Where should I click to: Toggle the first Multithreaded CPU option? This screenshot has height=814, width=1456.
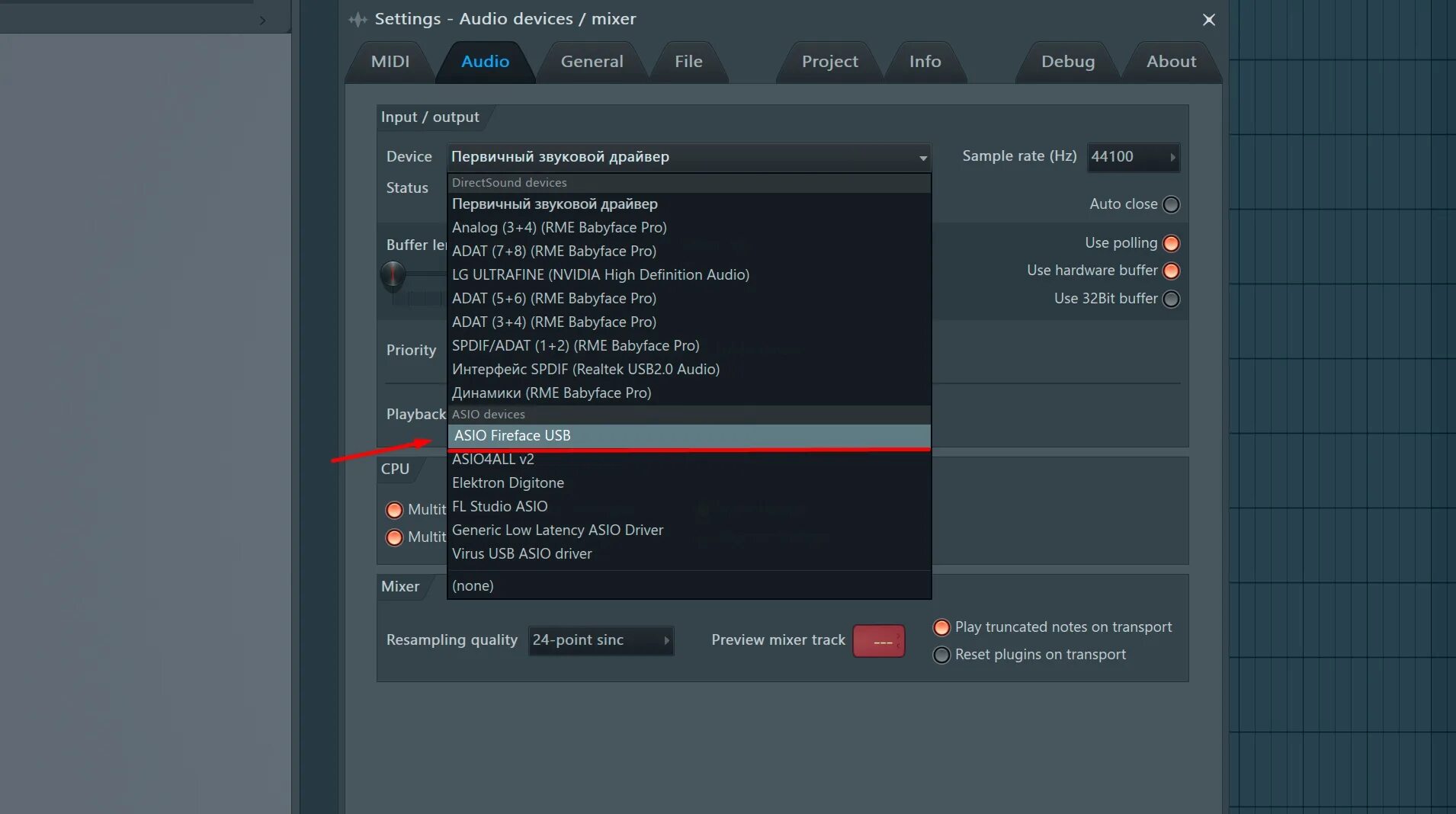(x=394, y=510)
